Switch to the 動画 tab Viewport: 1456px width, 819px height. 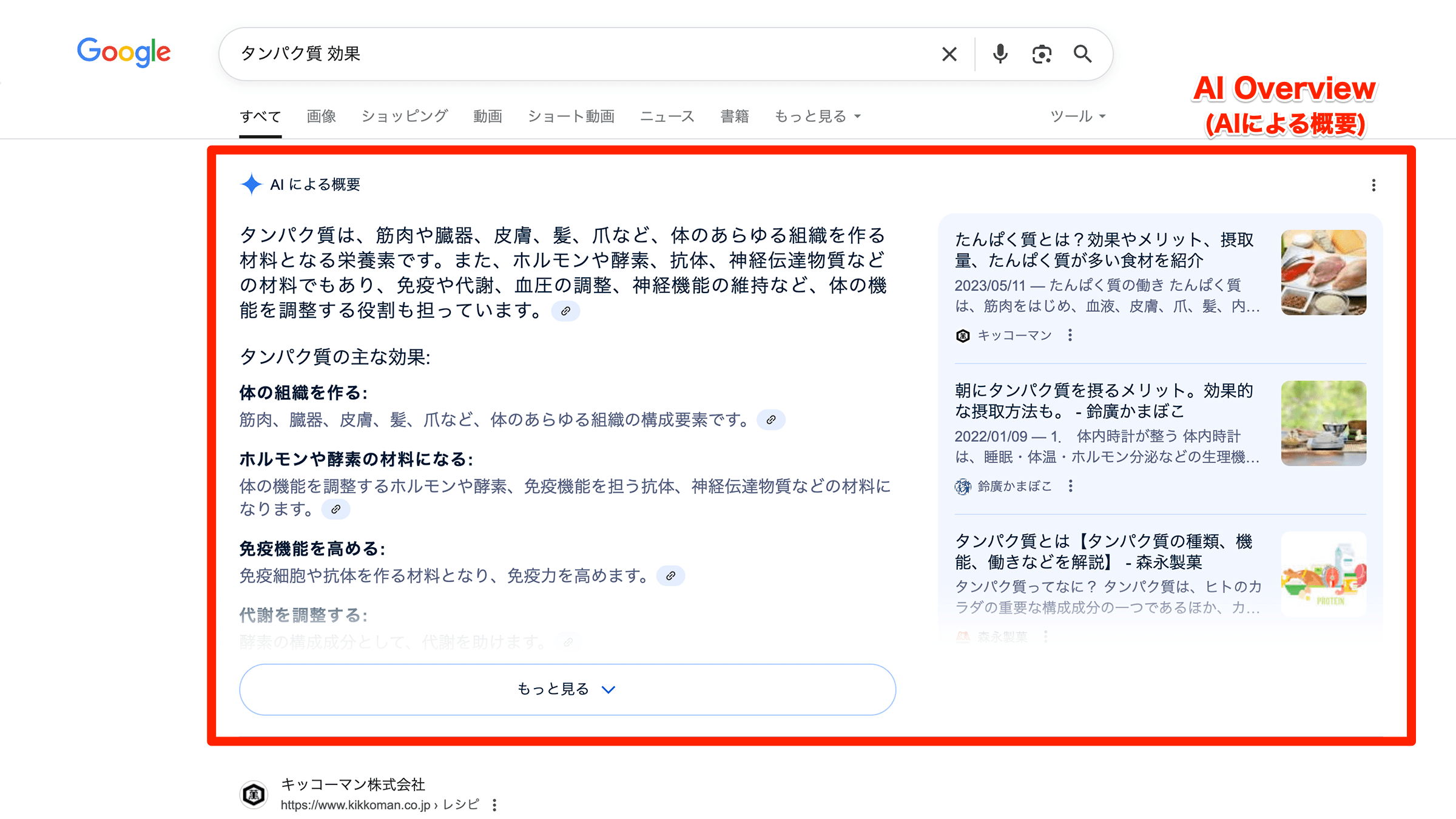tap(488, 116)
